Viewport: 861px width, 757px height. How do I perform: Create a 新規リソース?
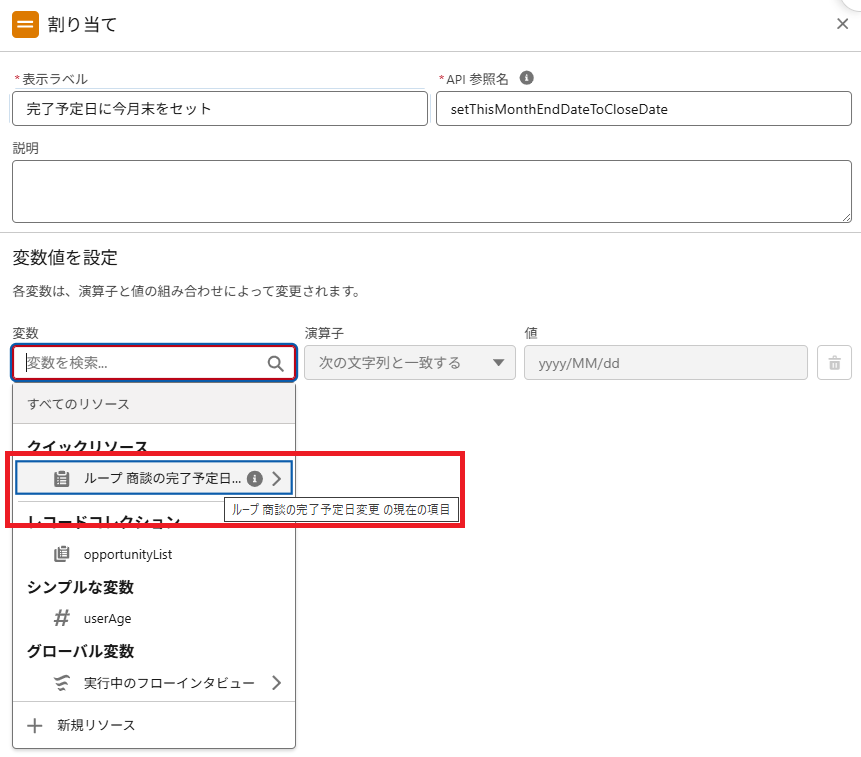click(x=154, y=725)
